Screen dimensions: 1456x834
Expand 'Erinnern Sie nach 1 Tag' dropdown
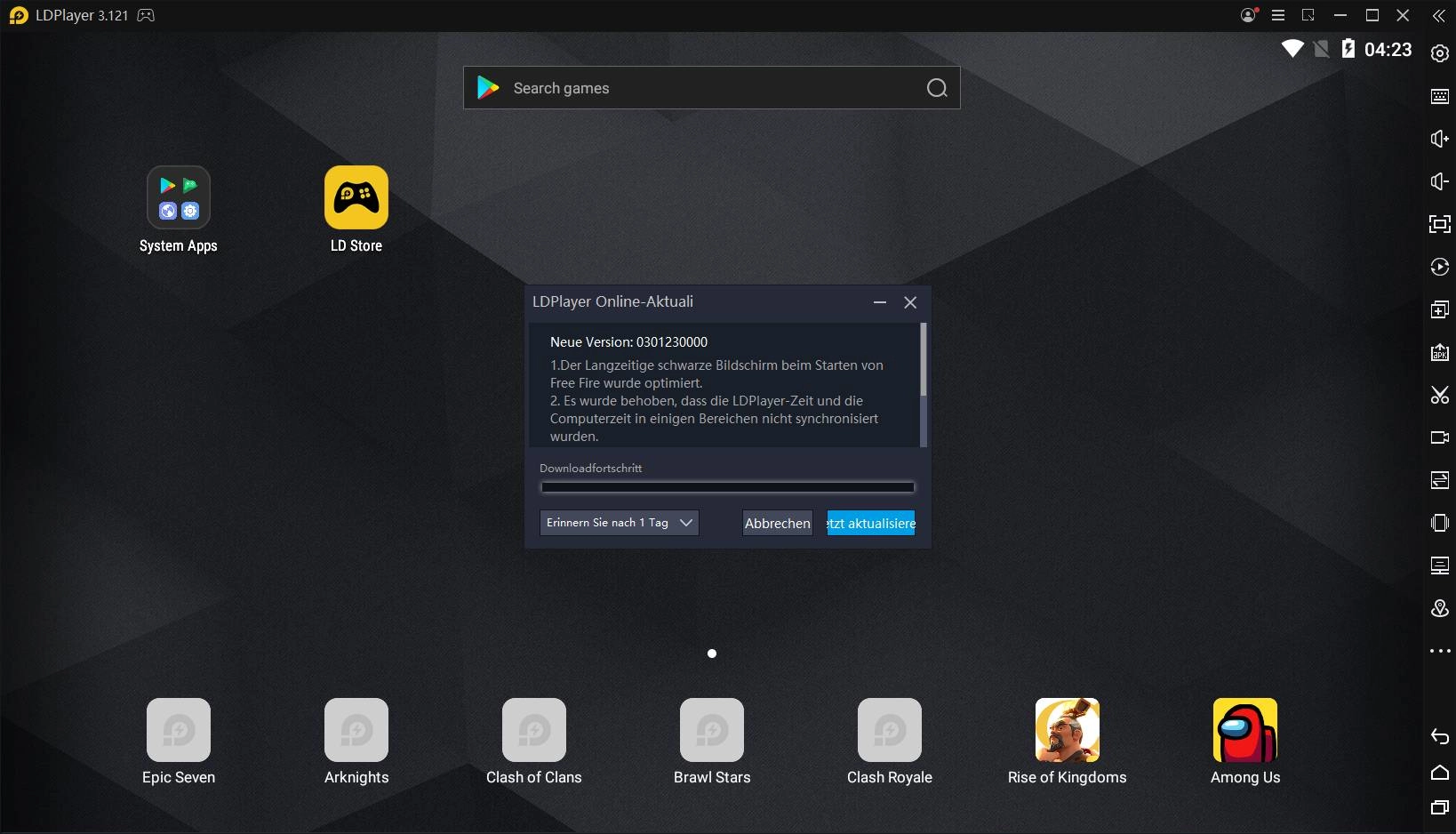click(620, 523)
